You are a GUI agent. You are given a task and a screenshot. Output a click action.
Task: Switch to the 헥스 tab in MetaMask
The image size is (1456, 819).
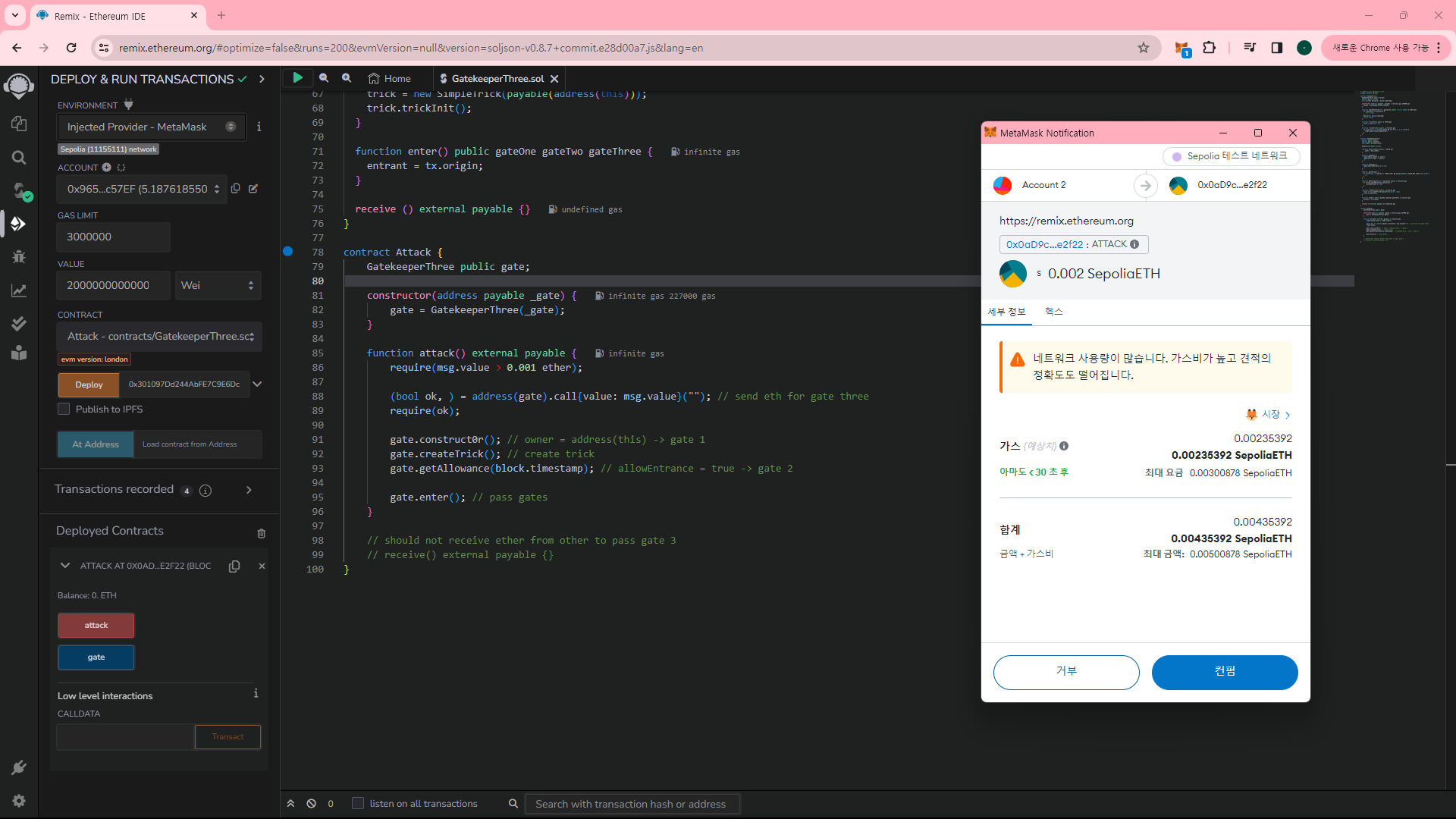click(x=1053, y=312)
